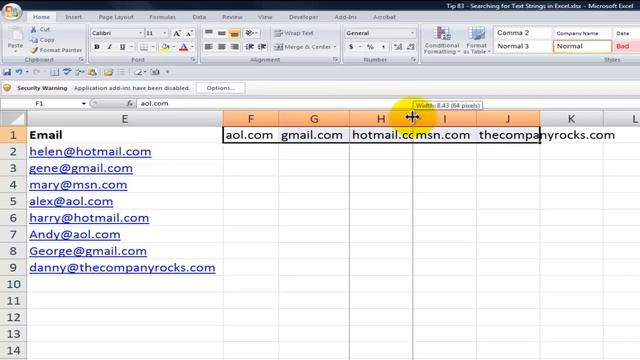Open folder icon in Quick Access toolbar
The height and width of the screenshot is (360, 640).
pyautogui.click(x=108, y=72)
